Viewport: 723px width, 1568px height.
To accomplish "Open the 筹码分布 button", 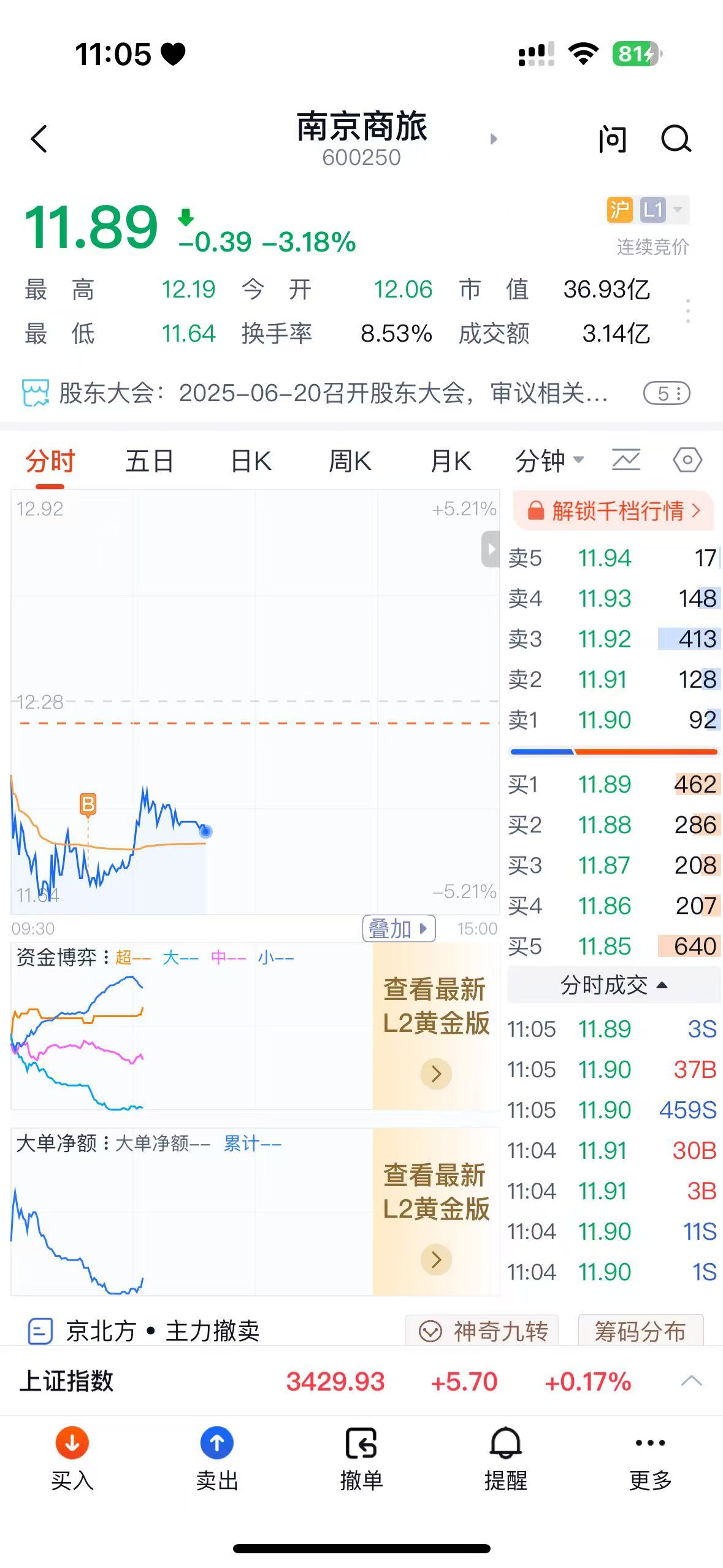I will coord(640,1331).
